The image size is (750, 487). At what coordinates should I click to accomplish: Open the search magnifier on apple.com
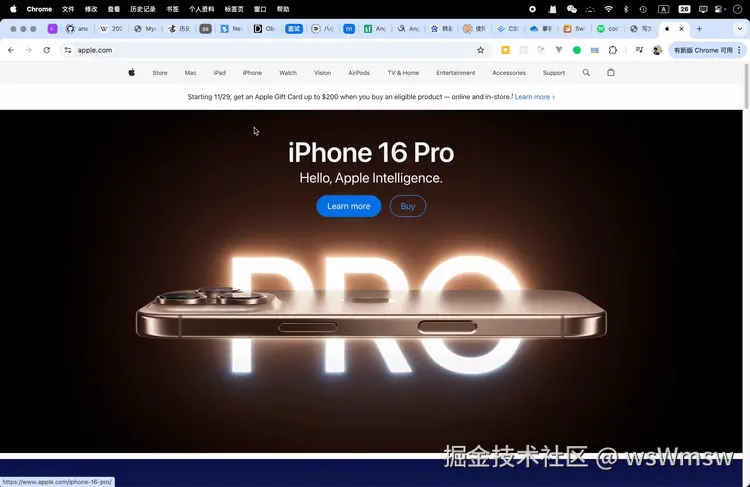(x=586, y=73)
